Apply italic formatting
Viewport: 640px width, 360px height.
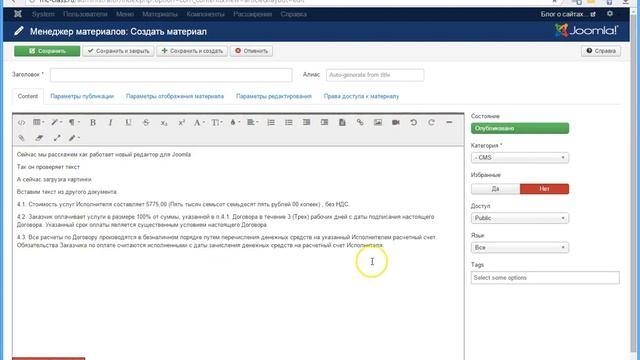(x=110, y=122)
